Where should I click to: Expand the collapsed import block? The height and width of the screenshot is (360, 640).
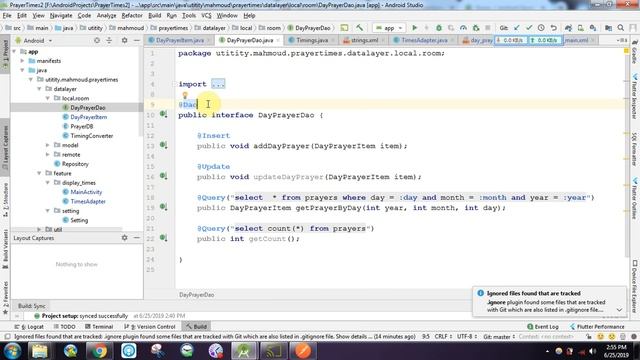point(218,84)
